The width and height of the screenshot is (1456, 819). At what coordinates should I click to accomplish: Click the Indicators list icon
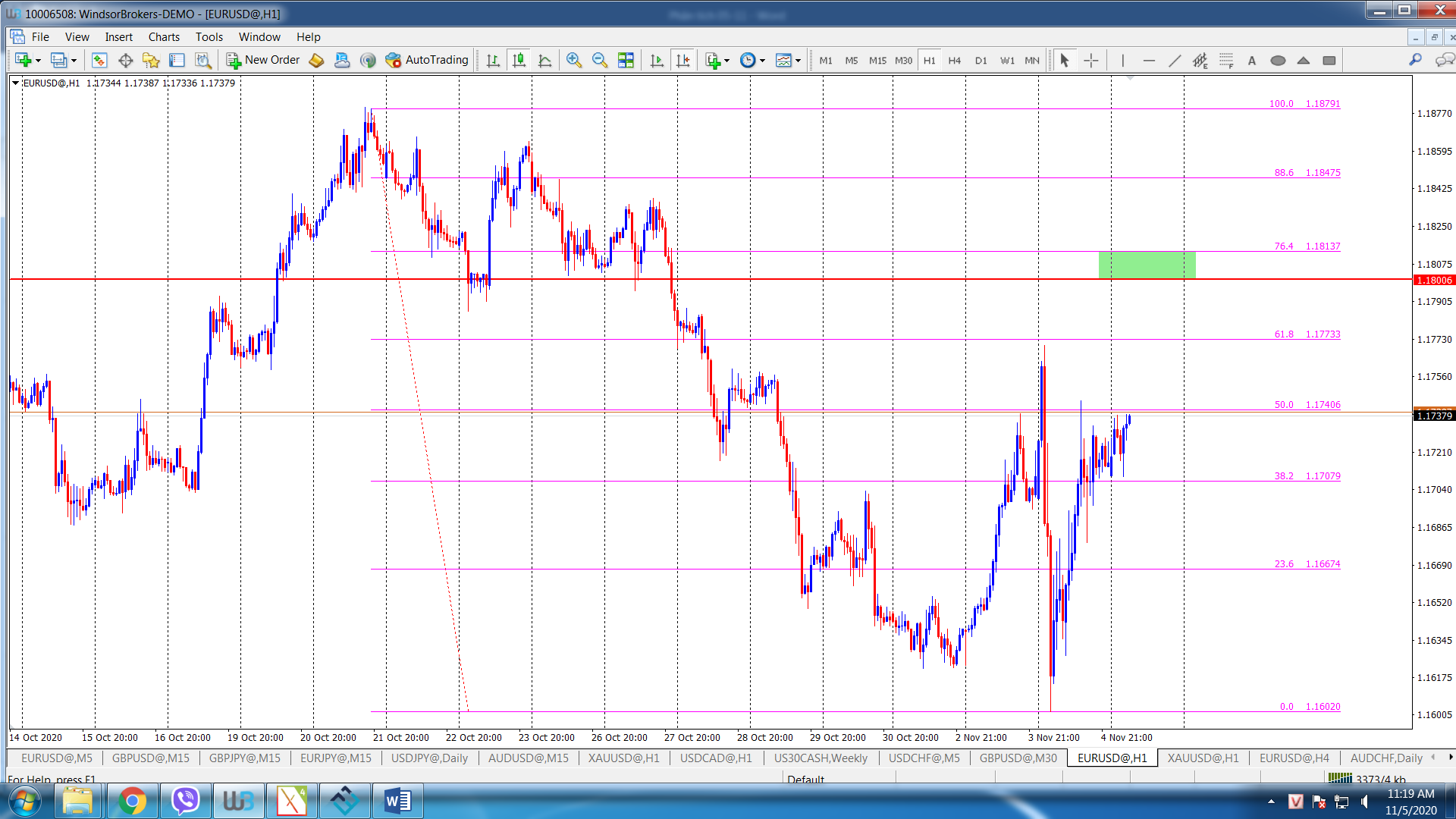tap(712, 61)
